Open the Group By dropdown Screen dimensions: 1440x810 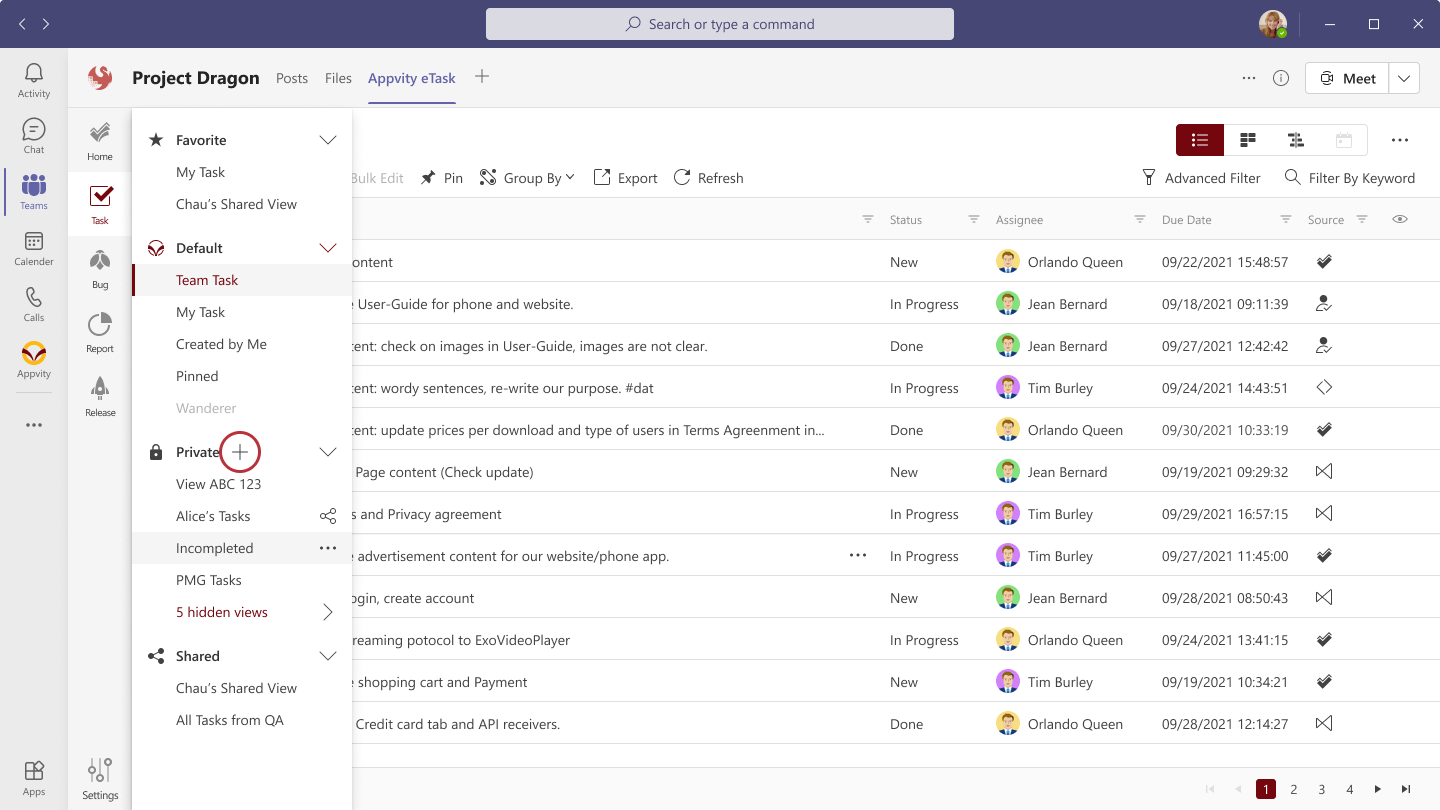click(528, 178)
